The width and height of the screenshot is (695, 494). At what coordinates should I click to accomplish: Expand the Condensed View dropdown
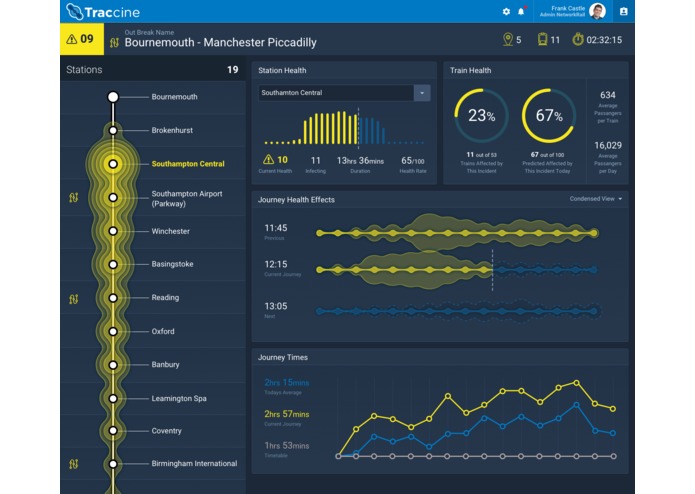[x=596, y=199]
